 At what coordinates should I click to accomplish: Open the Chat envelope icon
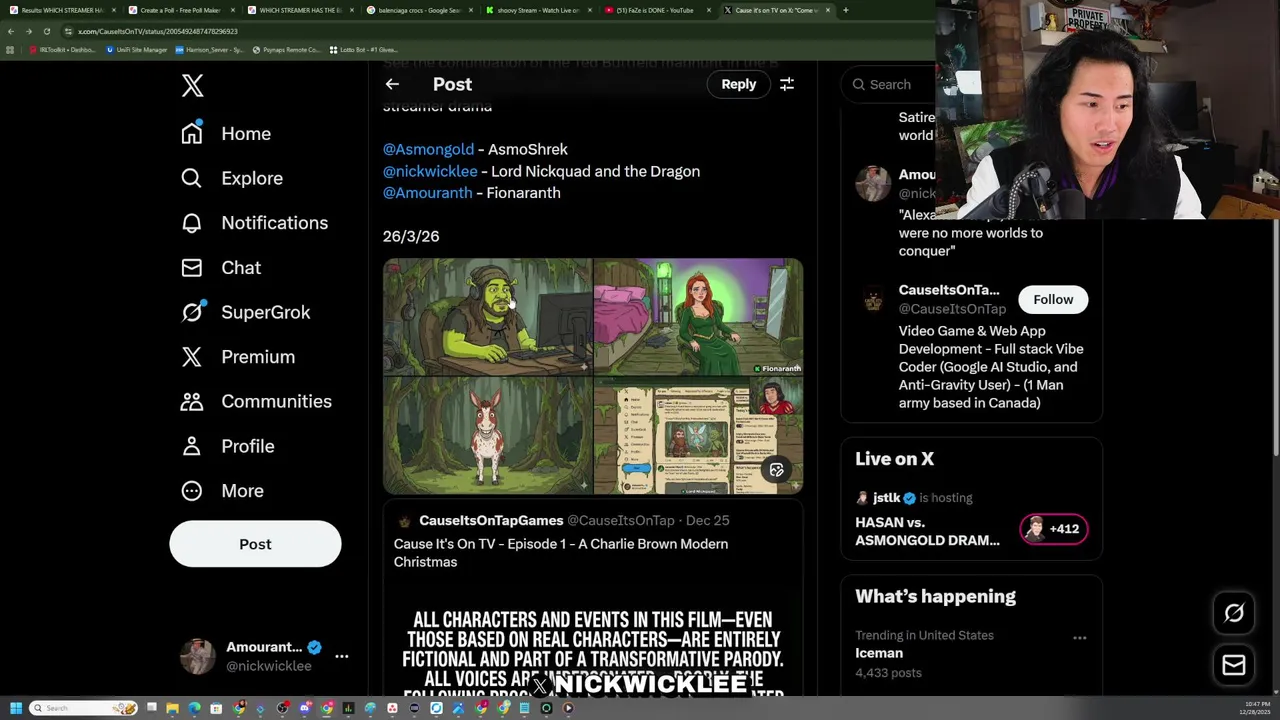coord(191,267)
